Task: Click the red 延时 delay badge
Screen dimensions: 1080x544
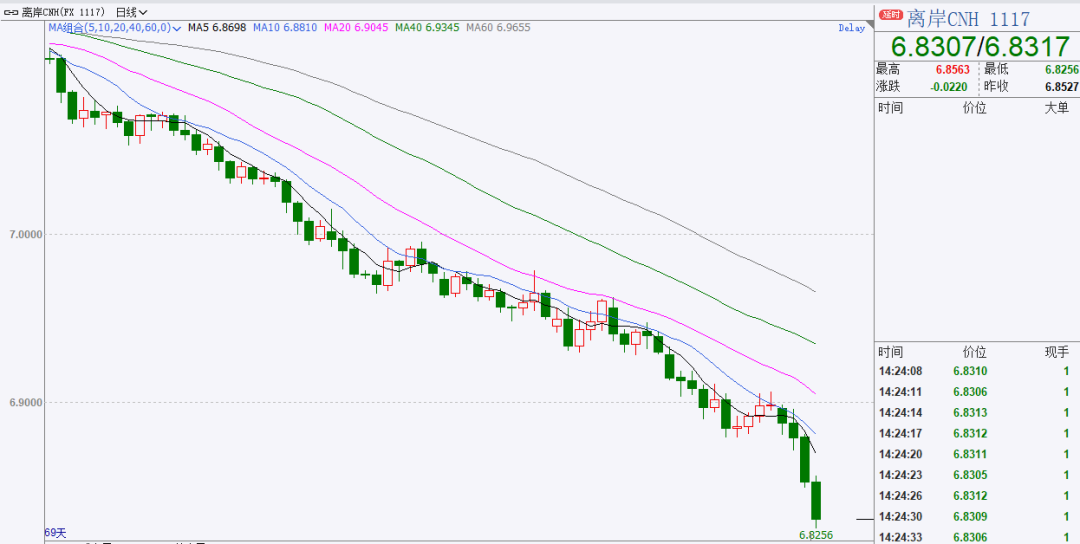Action: pyautogui.click(x=889, y=16)
